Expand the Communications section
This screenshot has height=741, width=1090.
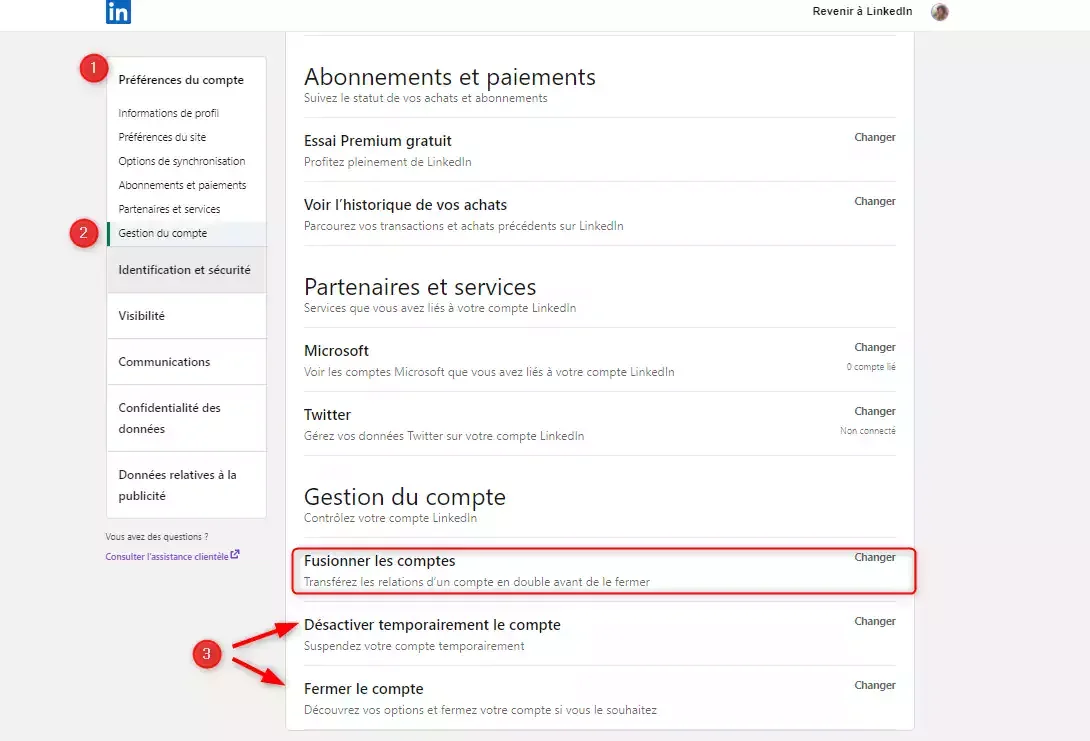click(186, 361)
